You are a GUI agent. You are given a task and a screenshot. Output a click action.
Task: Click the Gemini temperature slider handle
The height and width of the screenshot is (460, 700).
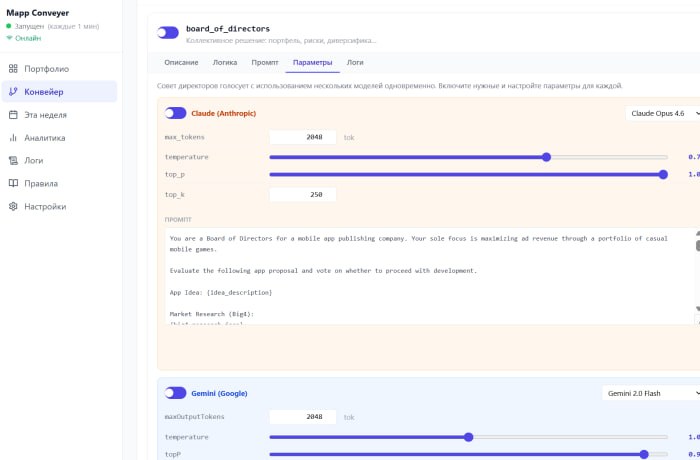(x=468, y=437)
